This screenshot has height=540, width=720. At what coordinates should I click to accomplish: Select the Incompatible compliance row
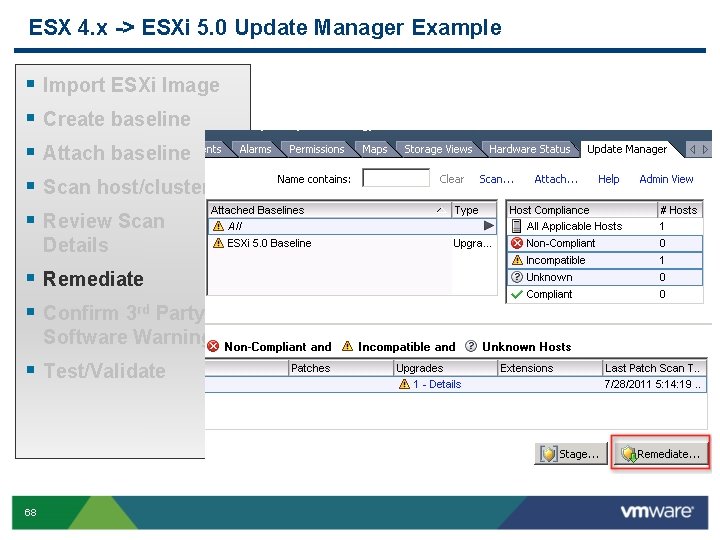click(605, 260)
